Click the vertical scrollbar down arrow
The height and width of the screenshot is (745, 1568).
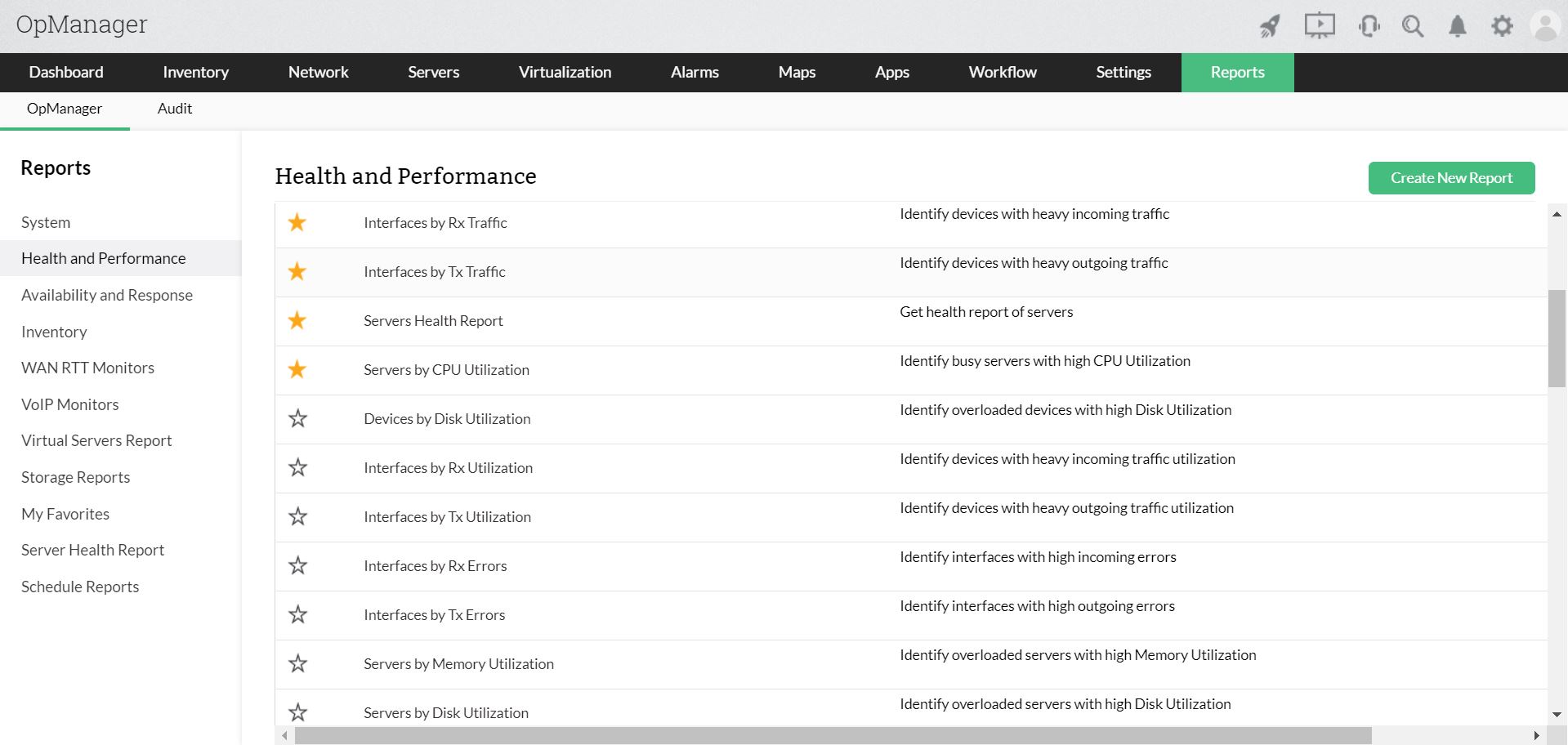[1556, 715]
